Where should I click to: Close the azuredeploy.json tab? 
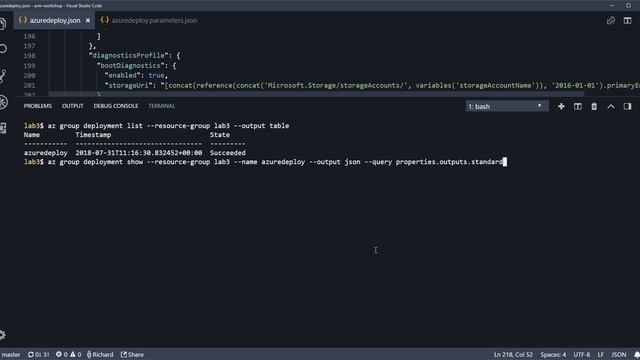coord(88,20)
